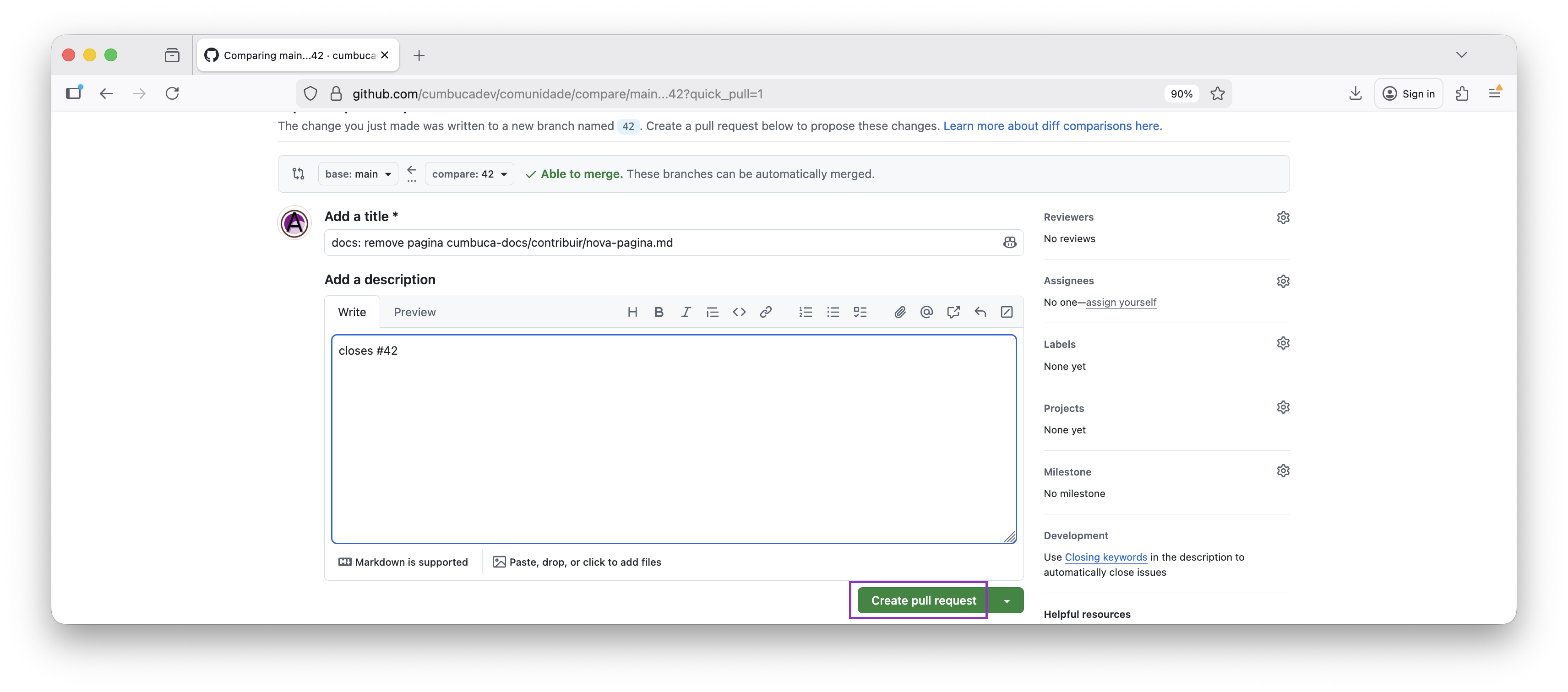Open Milestone settings gear
The height and width of the screenshot is (692, 1568).
pos(1283,470)
